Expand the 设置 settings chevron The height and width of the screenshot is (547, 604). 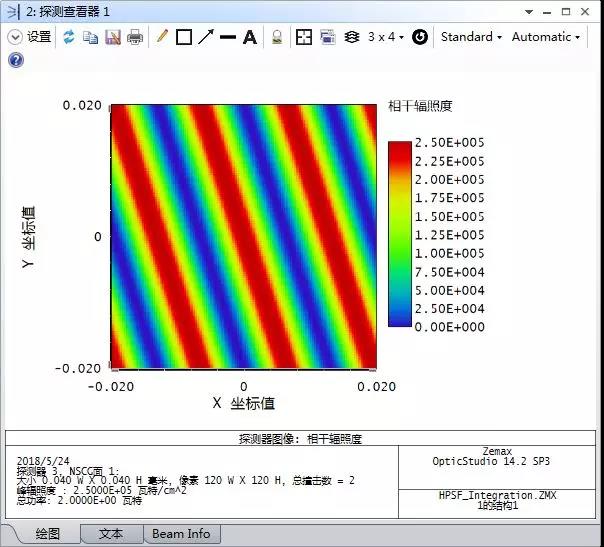(15, 37)
